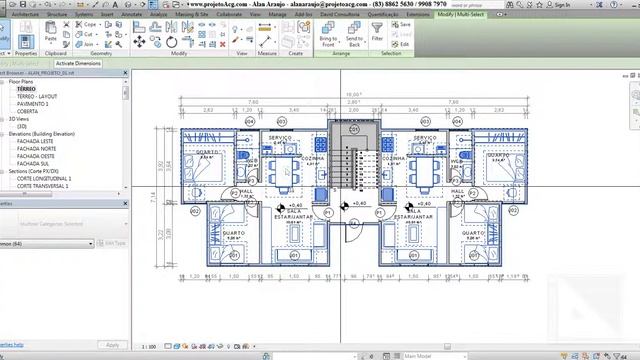Click the Cut to Clipboard scissors icon

(x=67, y=24)
